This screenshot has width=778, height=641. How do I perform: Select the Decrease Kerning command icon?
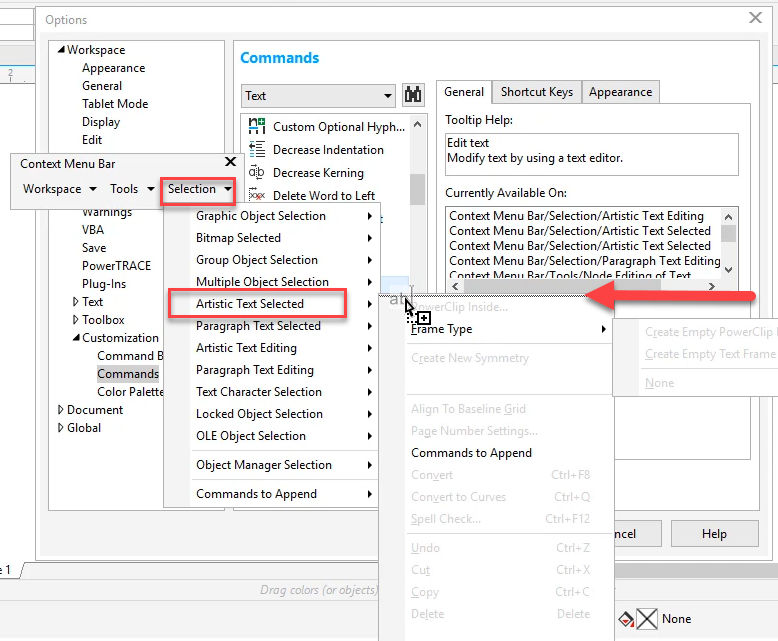257,172
